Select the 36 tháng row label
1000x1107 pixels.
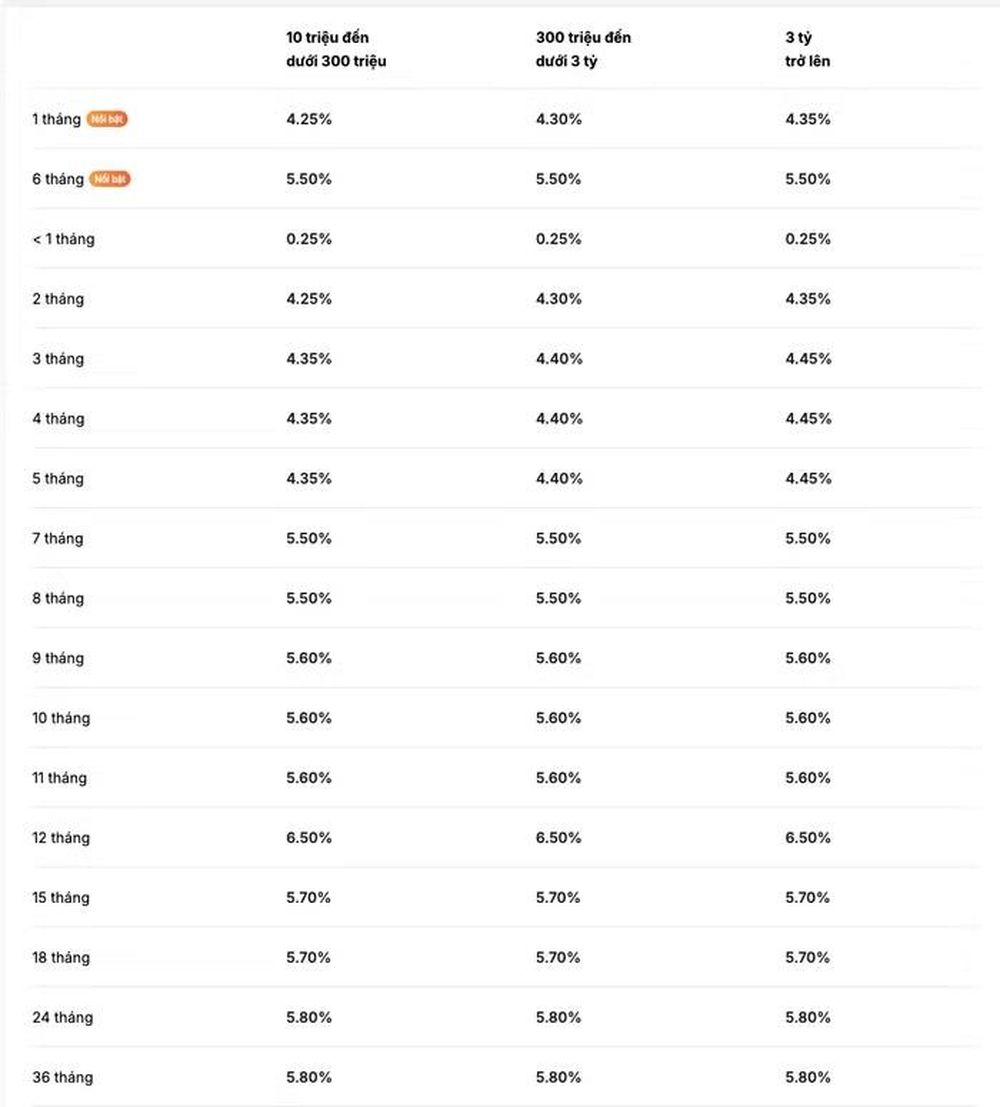tap(62, 1077)
